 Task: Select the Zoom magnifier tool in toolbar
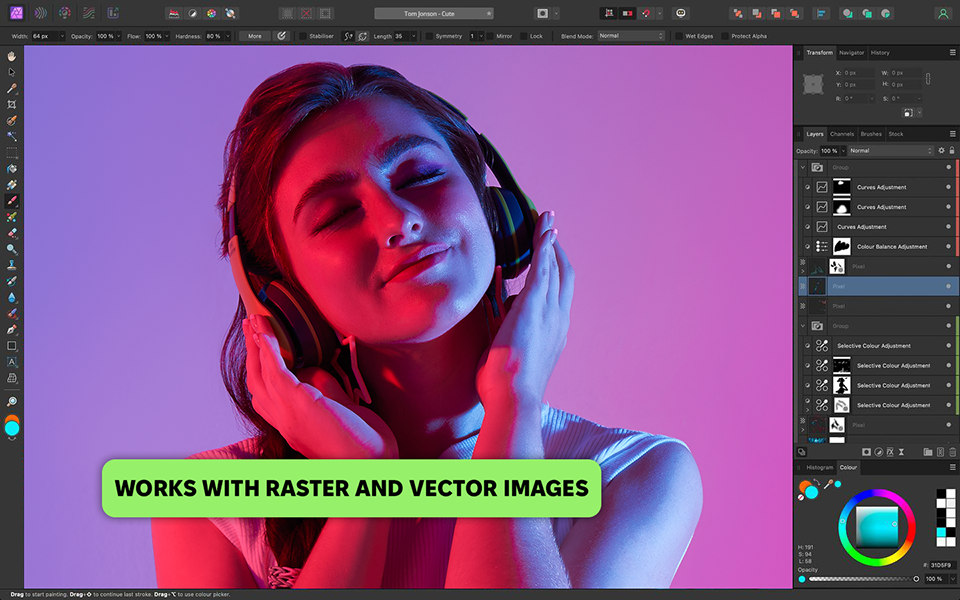coord(12,401)
